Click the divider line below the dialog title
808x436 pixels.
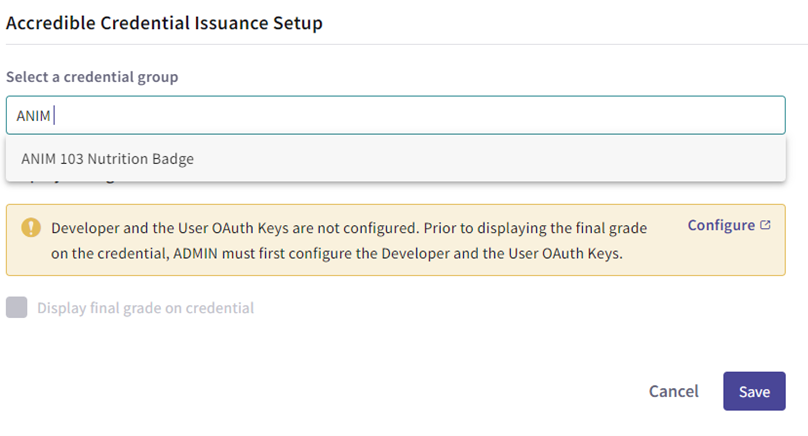pos(407,44)
